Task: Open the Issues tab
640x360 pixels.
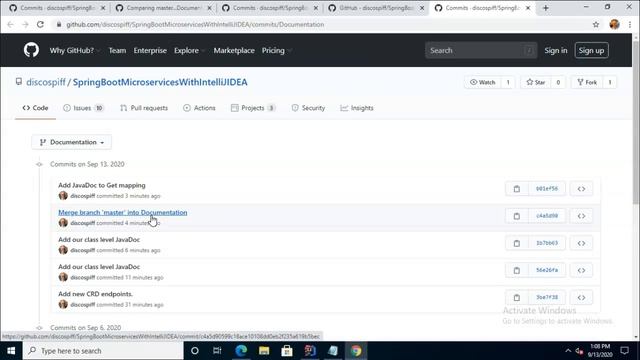Action: click(x=84, y=108)
